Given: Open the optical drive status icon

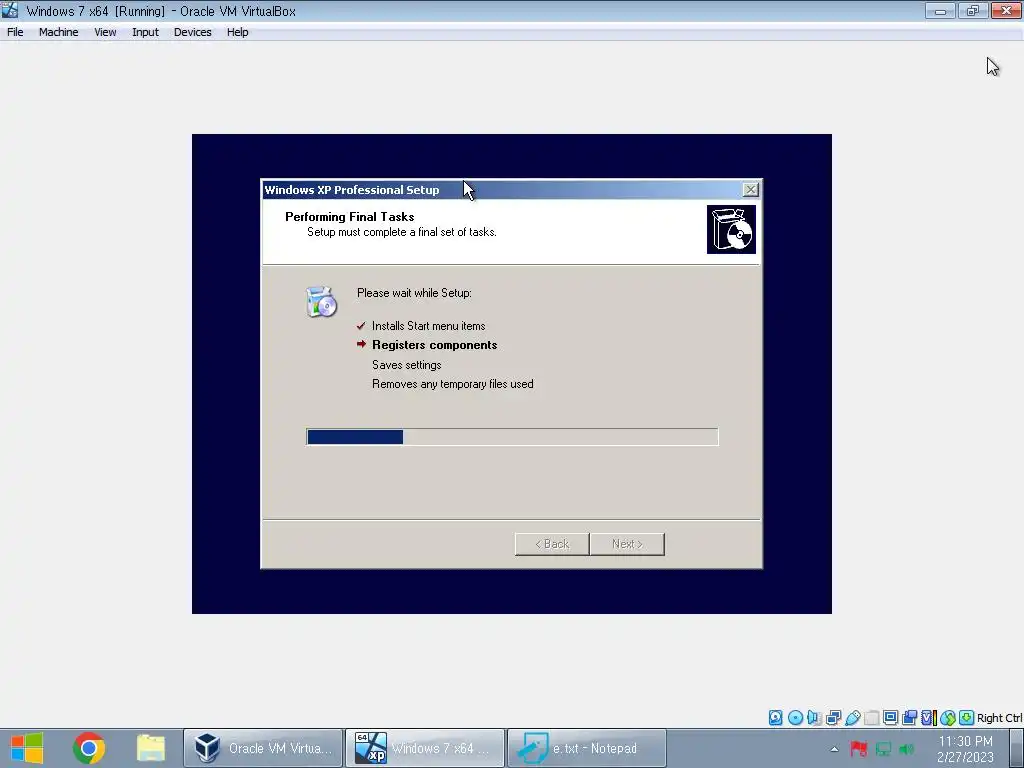Looking at the screenshot, I should click(x=795, y=718).
